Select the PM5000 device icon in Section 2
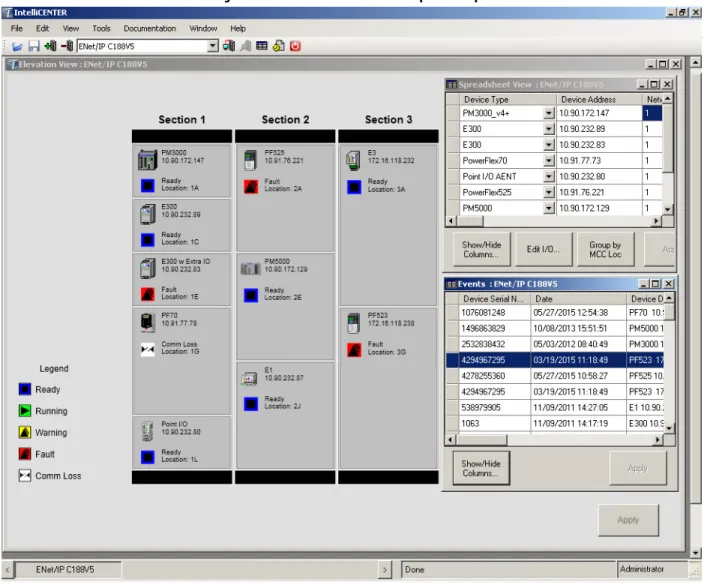 pyautogui.click(x=251, y=269)
